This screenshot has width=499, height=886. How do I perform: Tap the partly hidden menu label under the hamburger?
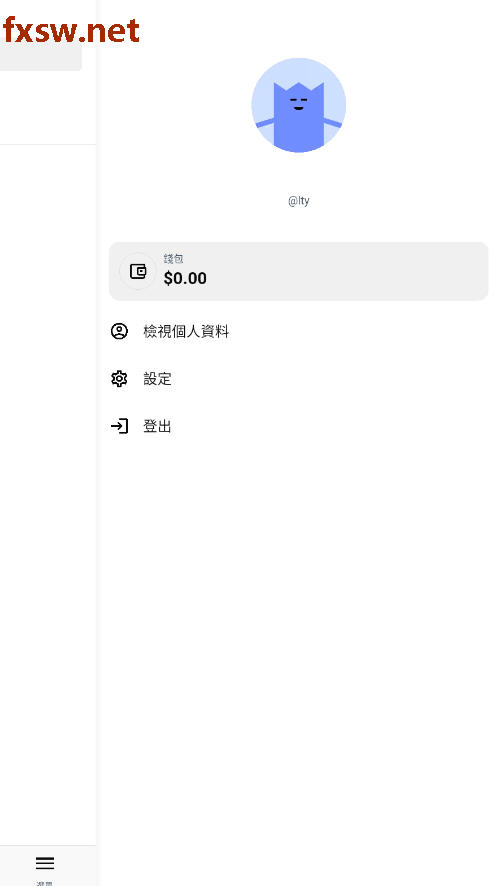(x=45, y=883)
